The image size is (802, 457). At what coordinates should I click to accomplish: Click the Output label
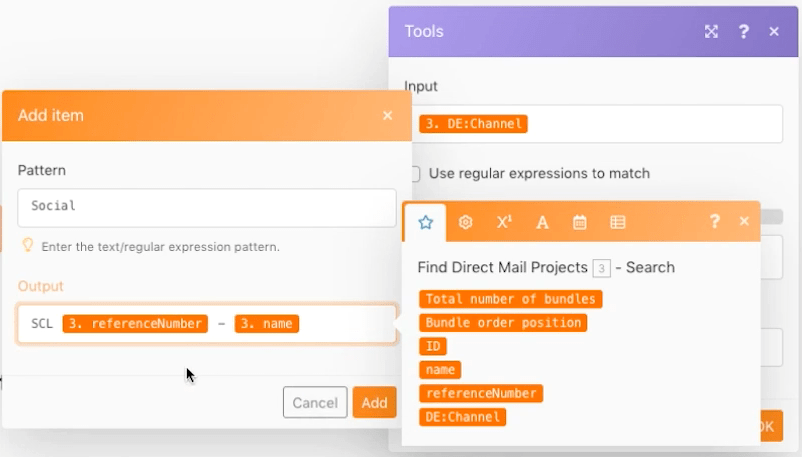[40, 286]
